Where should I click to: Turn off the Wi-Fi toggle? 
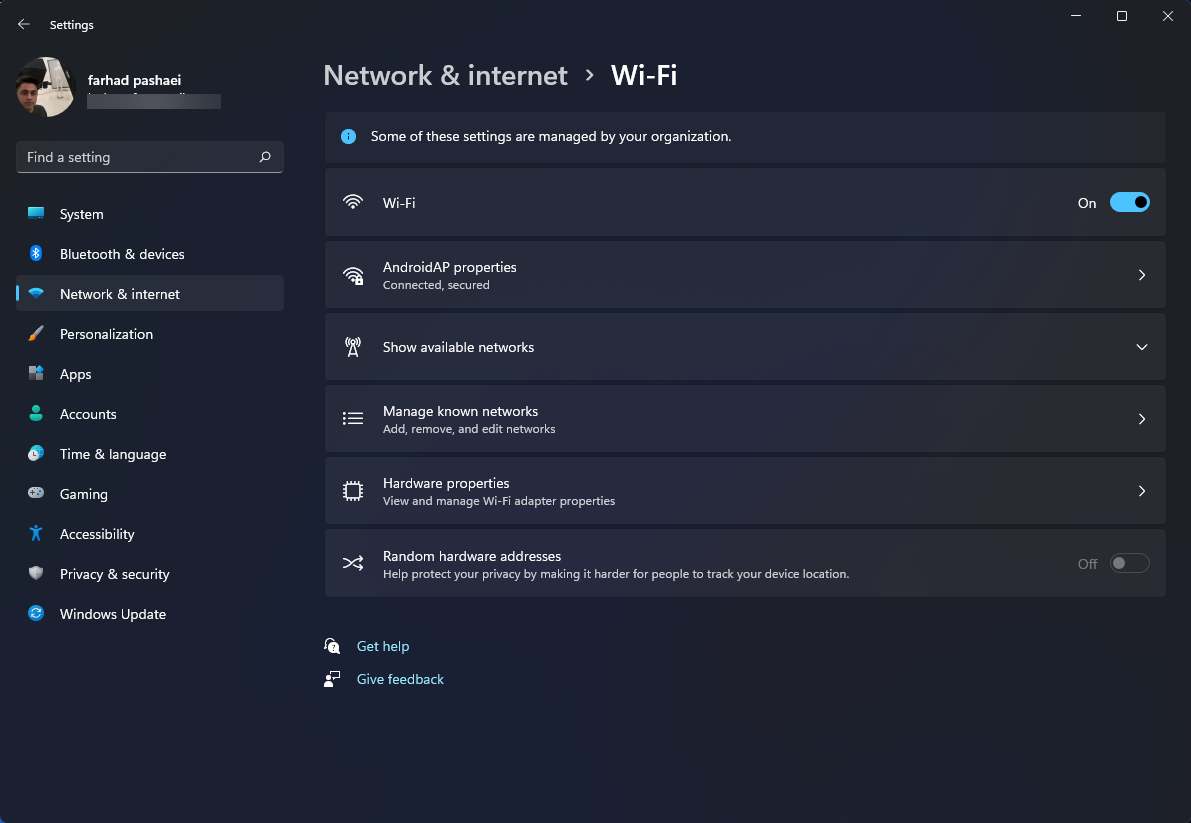point(1129,203)
